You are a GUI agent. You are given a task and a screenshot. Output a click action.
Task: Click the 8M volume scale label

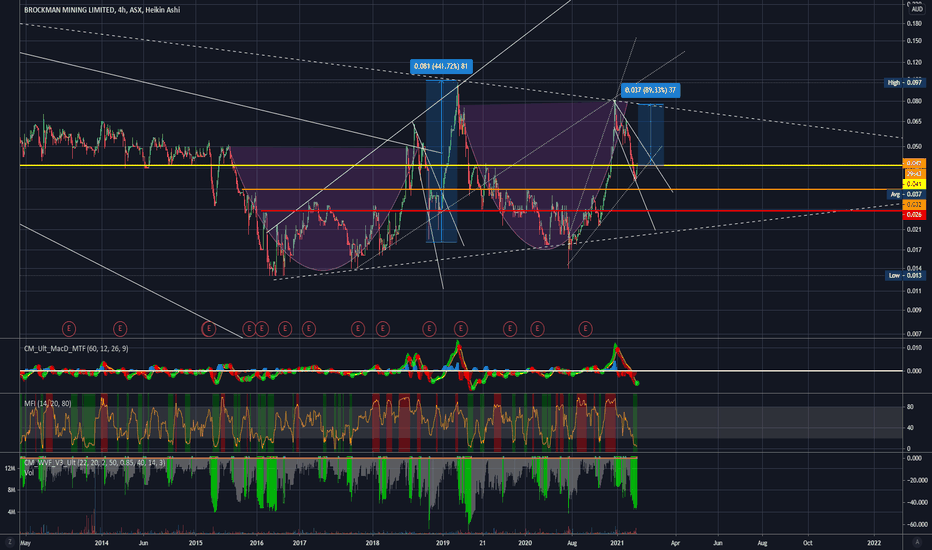pyautogui.click(x=11, y=490)
